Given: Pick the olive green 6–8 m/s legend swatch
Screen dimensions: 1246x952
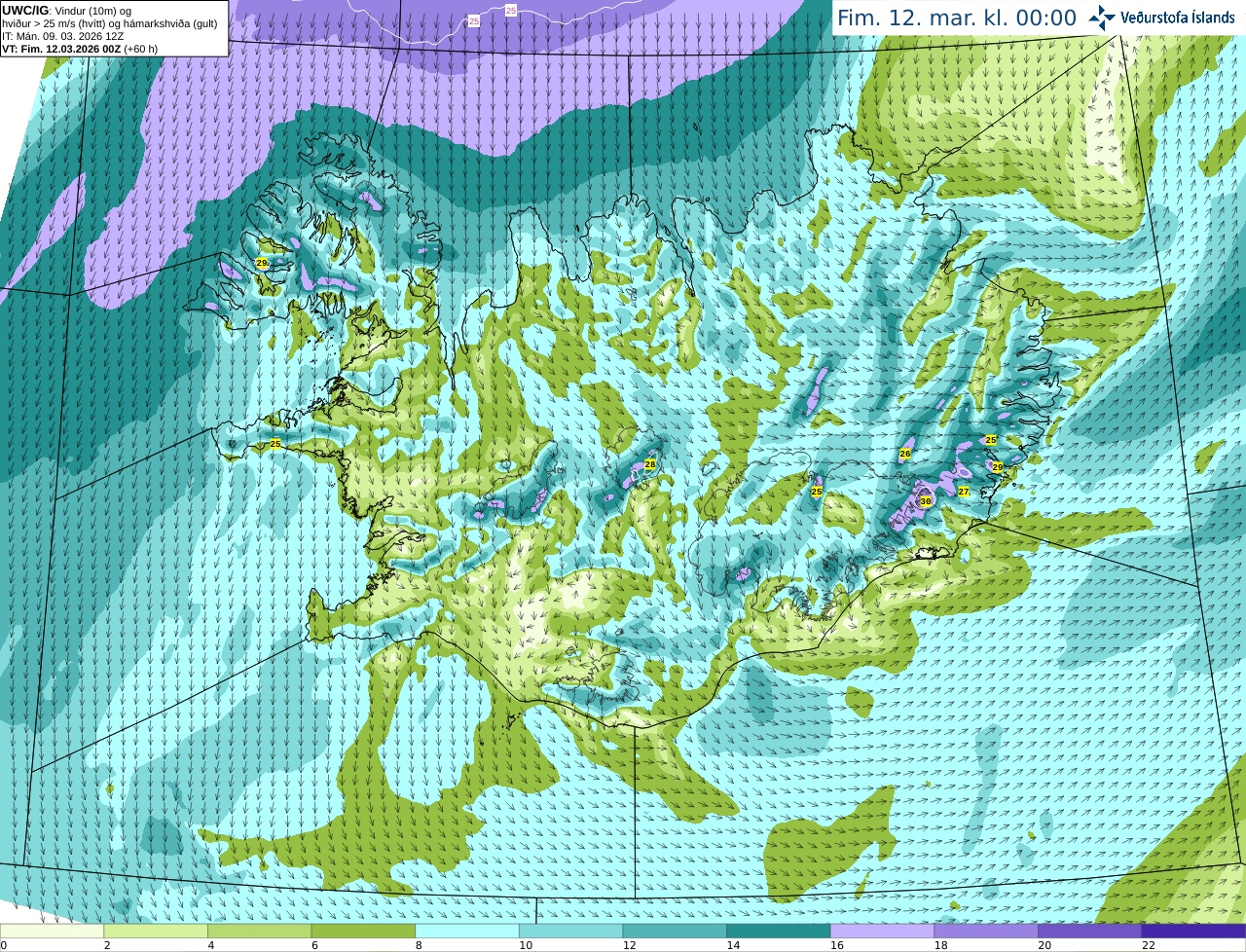Looking at the screenshot, I should [363, 932].
